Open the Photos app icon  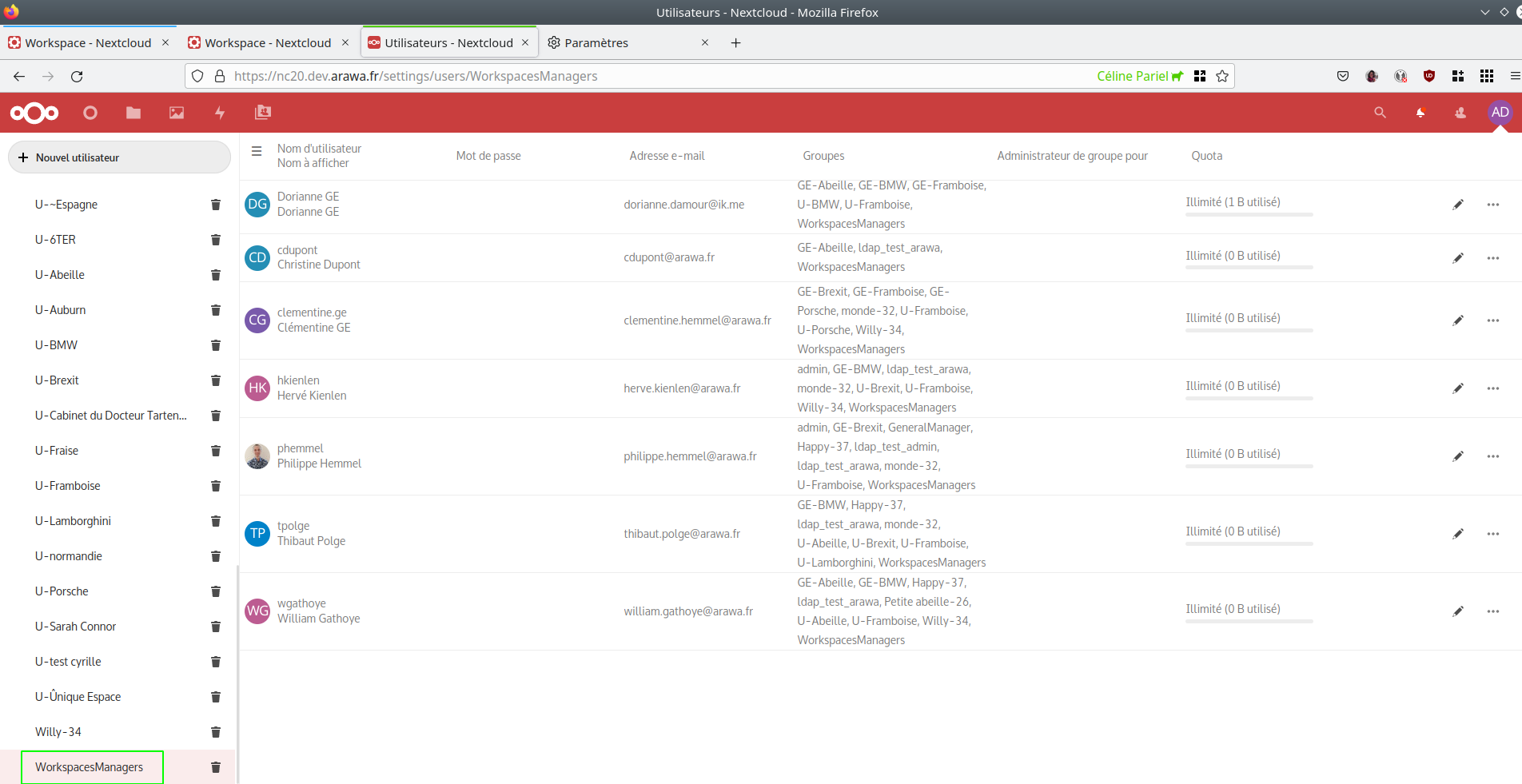pos(176,113)
